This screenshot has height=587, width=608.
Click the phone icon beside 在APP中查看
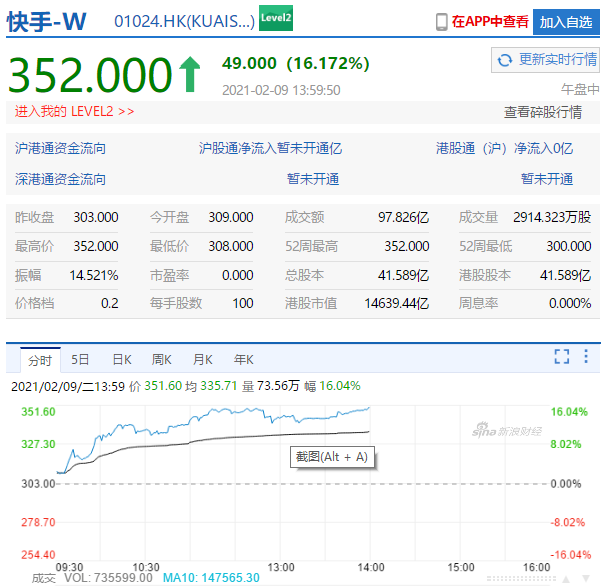441,22
